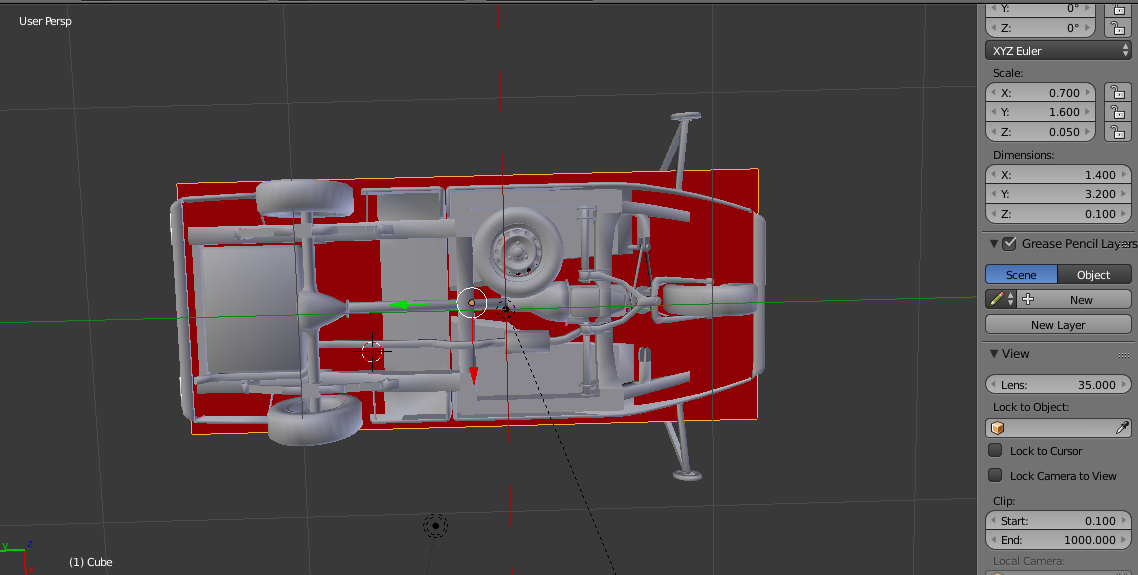
Task: Collapse the View panel
Action: click(994, 354)
